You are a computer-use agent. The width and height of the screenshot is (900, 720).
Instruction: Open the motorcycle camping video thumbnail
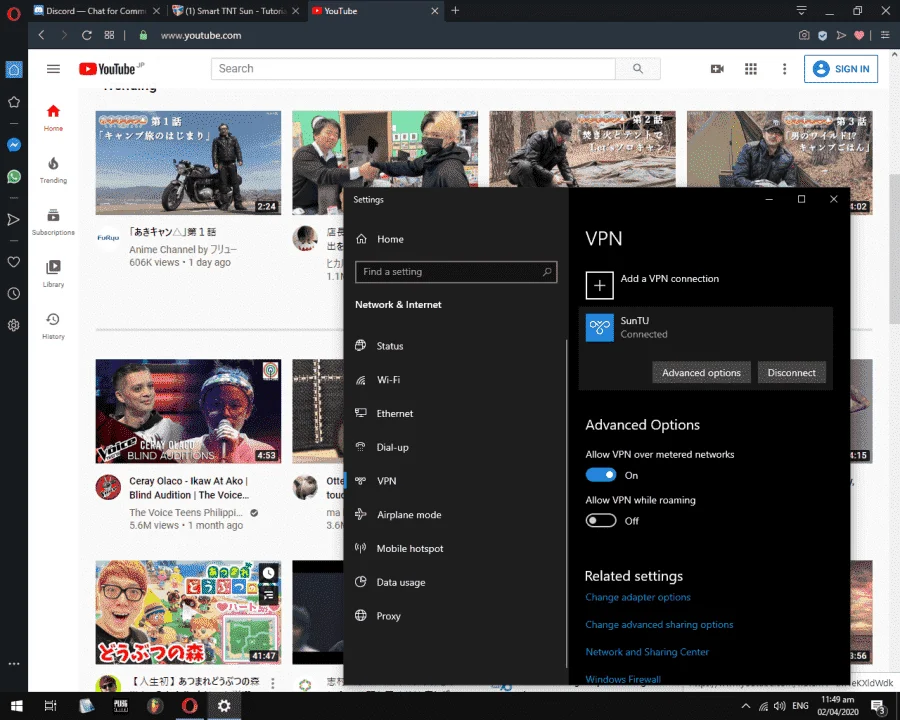point(188,162)
